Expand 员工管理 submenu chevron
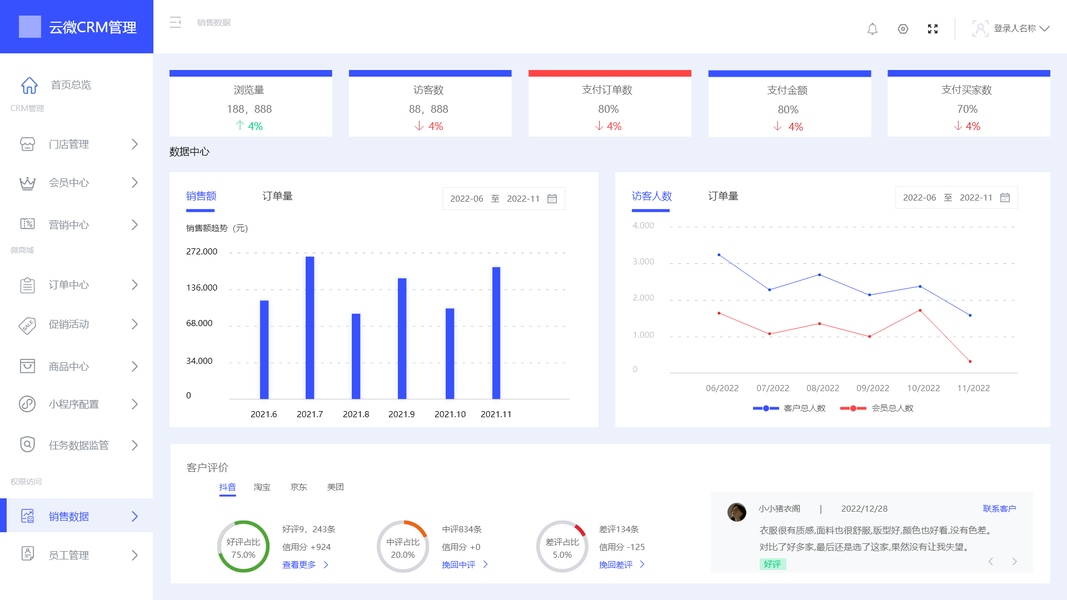Viewport: 1067px width, 600px height. (135, 555)
